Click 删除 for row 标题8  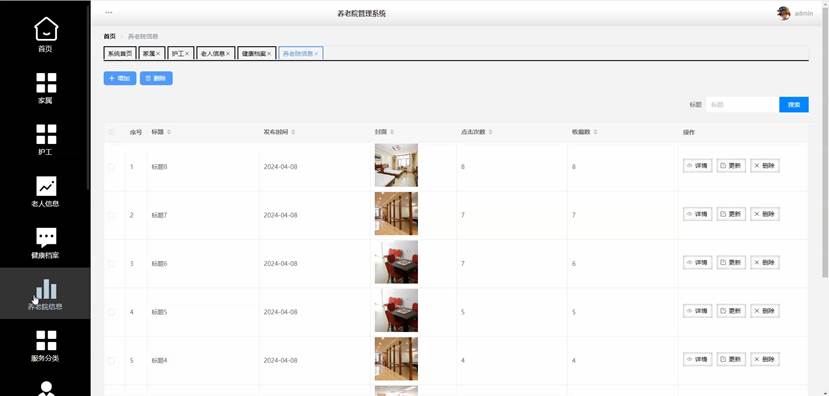(764, 166)
